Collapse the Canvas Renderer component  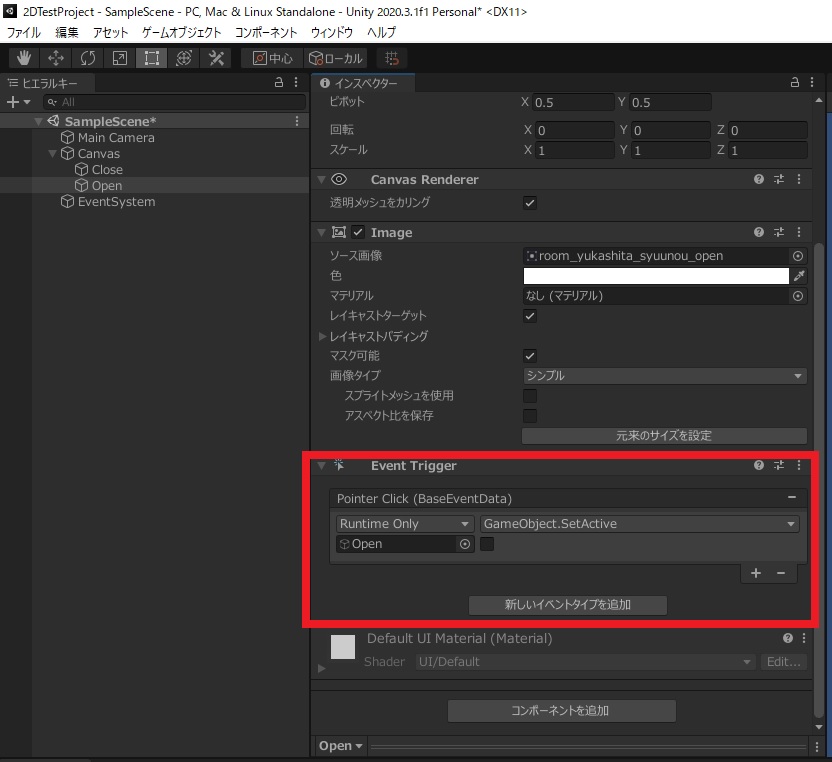[321, 180]
